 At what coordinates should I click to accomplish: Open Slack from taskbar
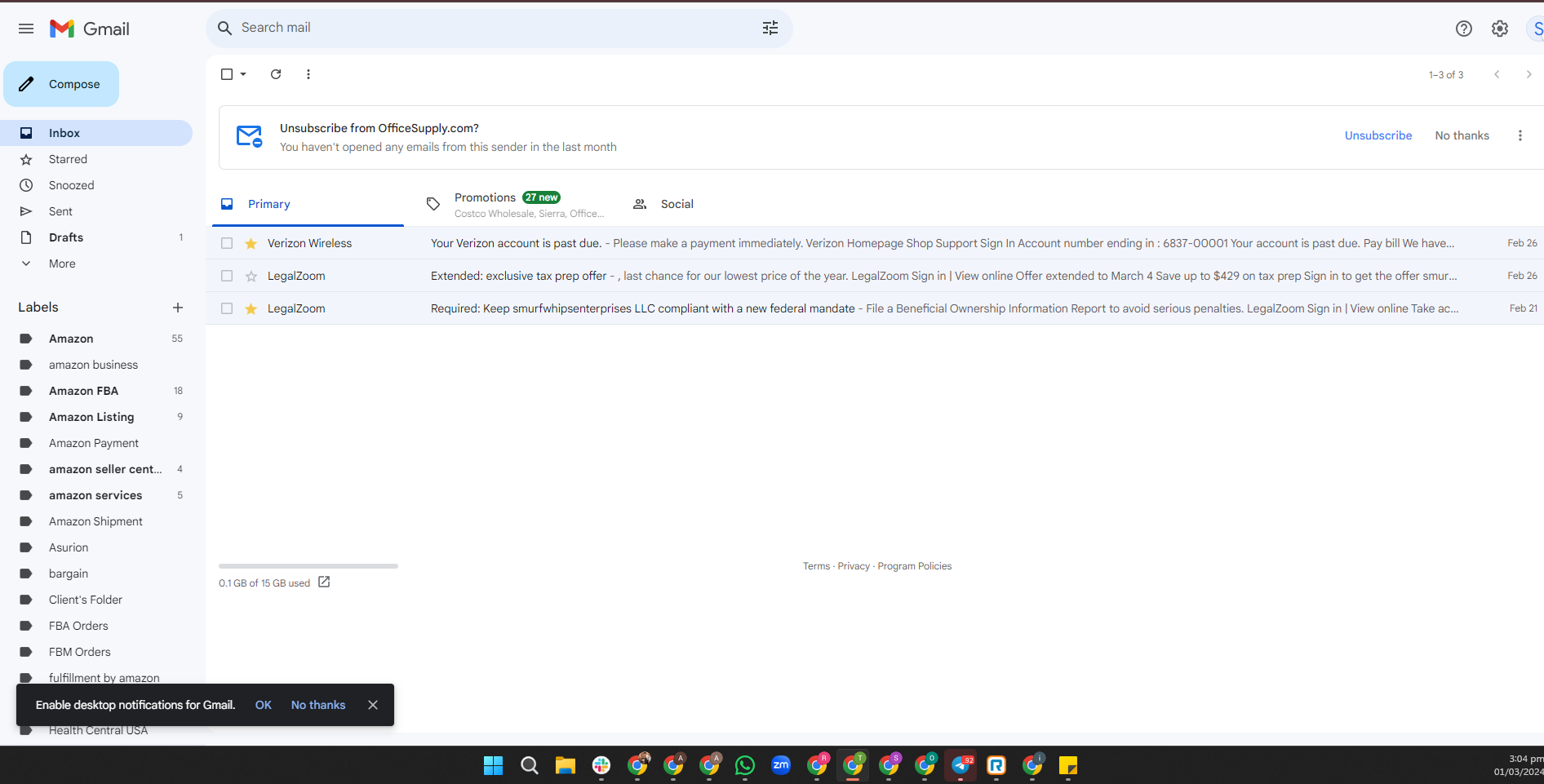pyautogui.click(x=601, y=765)
